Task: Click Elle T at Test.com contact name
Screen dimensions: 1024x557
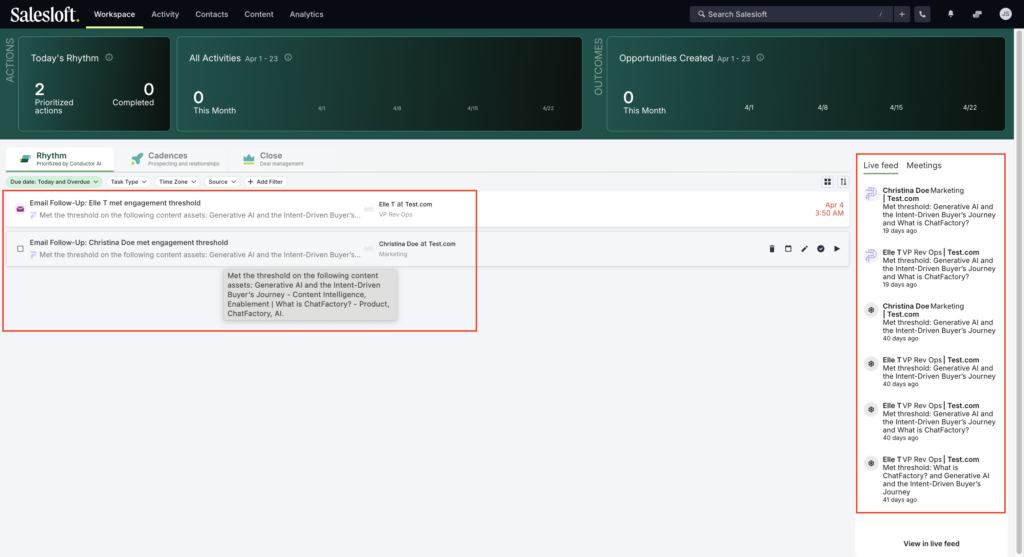Action: [406, 204]
